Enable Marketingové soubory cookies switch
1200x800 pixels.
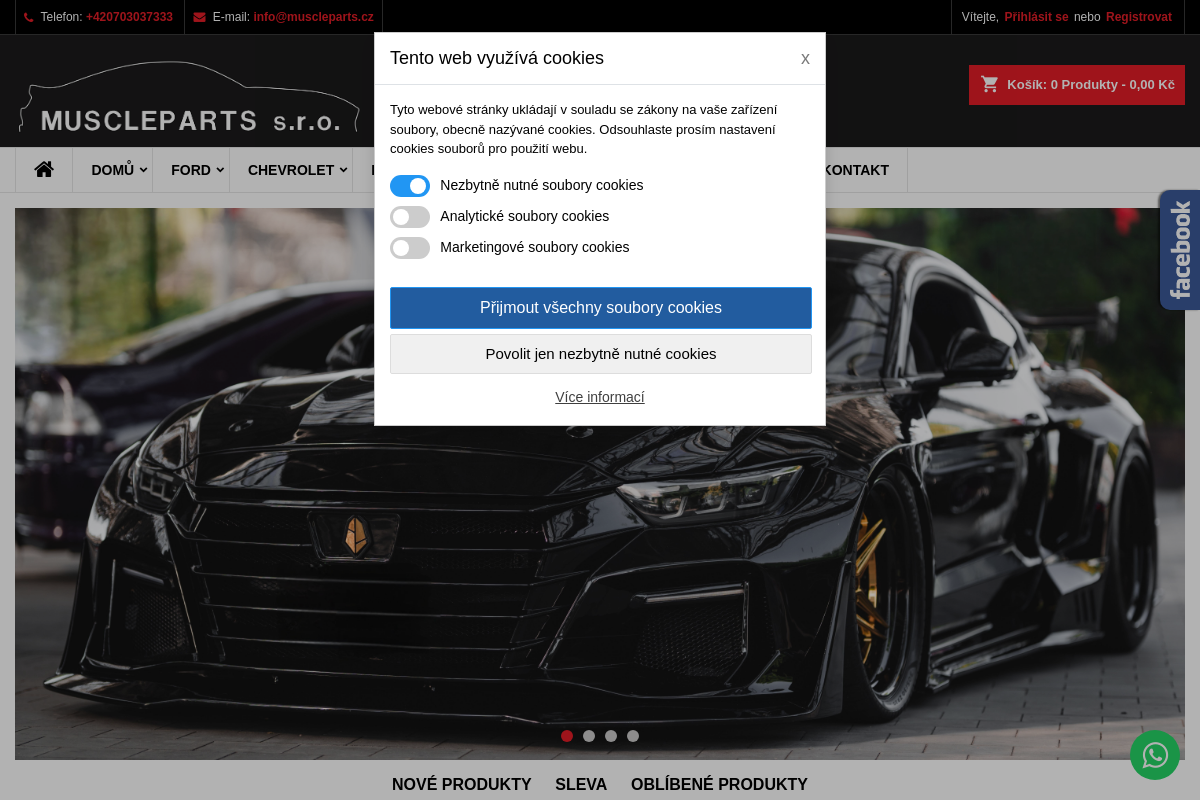coord(410,248)
